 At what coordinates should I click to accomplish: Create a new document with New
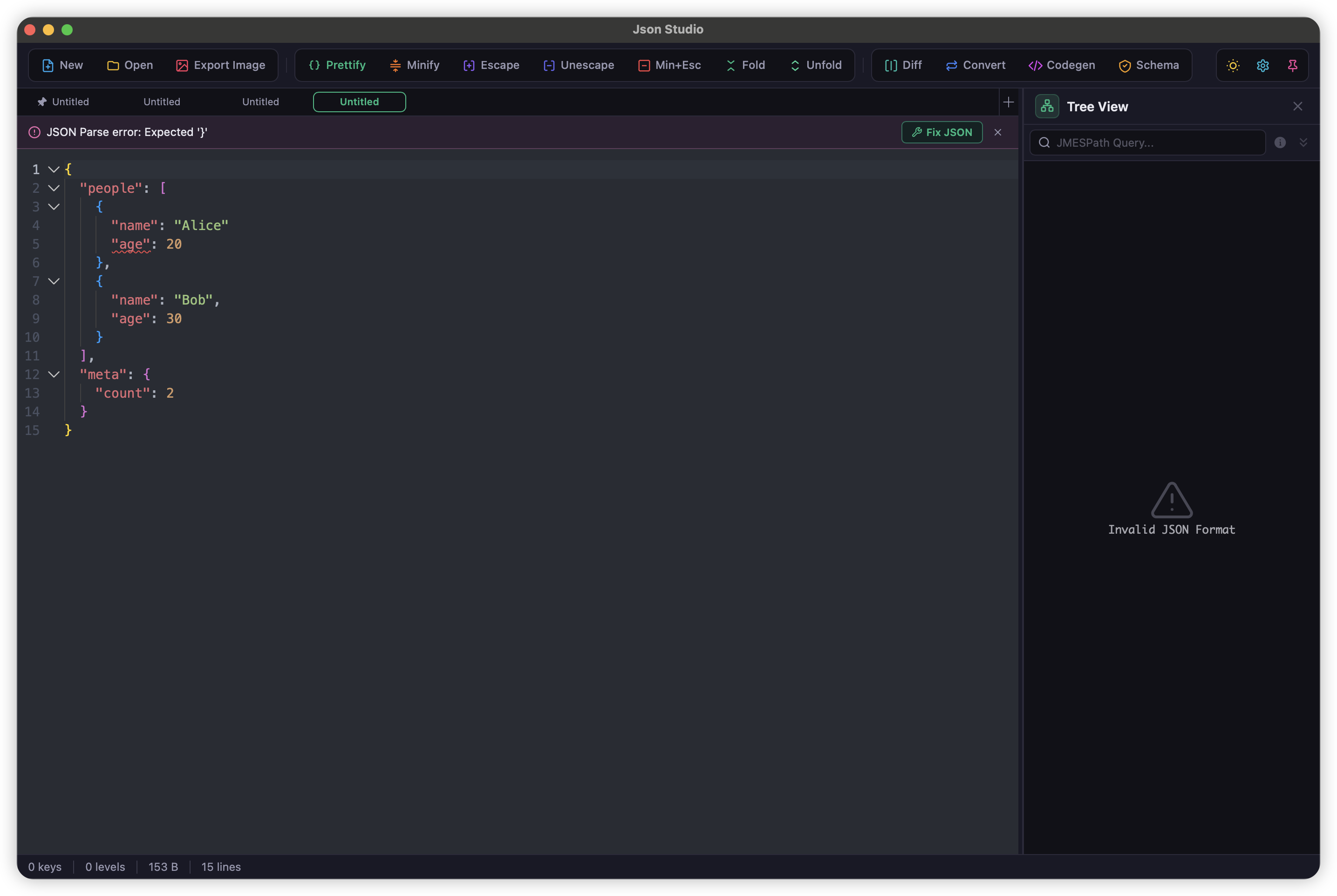tap(63, 65)
